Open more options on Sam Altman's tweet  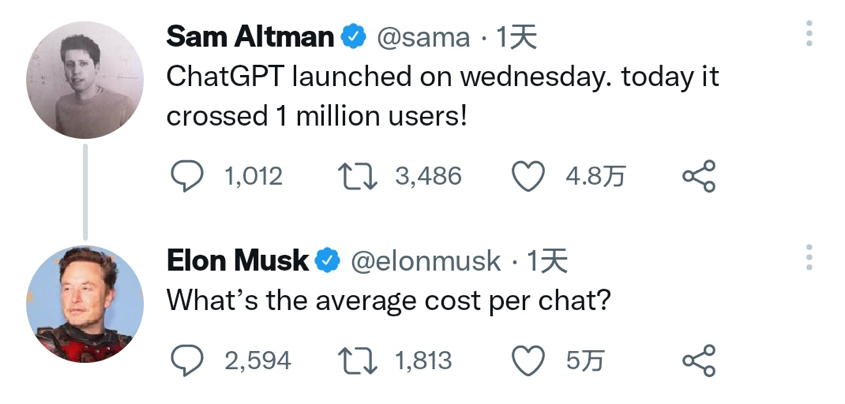click(809, 36)
